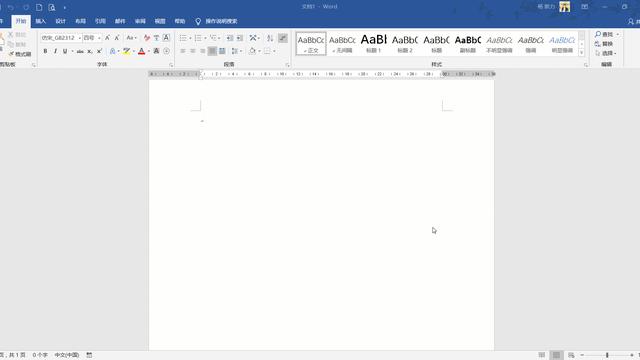Click the line spacing icon

(235, 51)
